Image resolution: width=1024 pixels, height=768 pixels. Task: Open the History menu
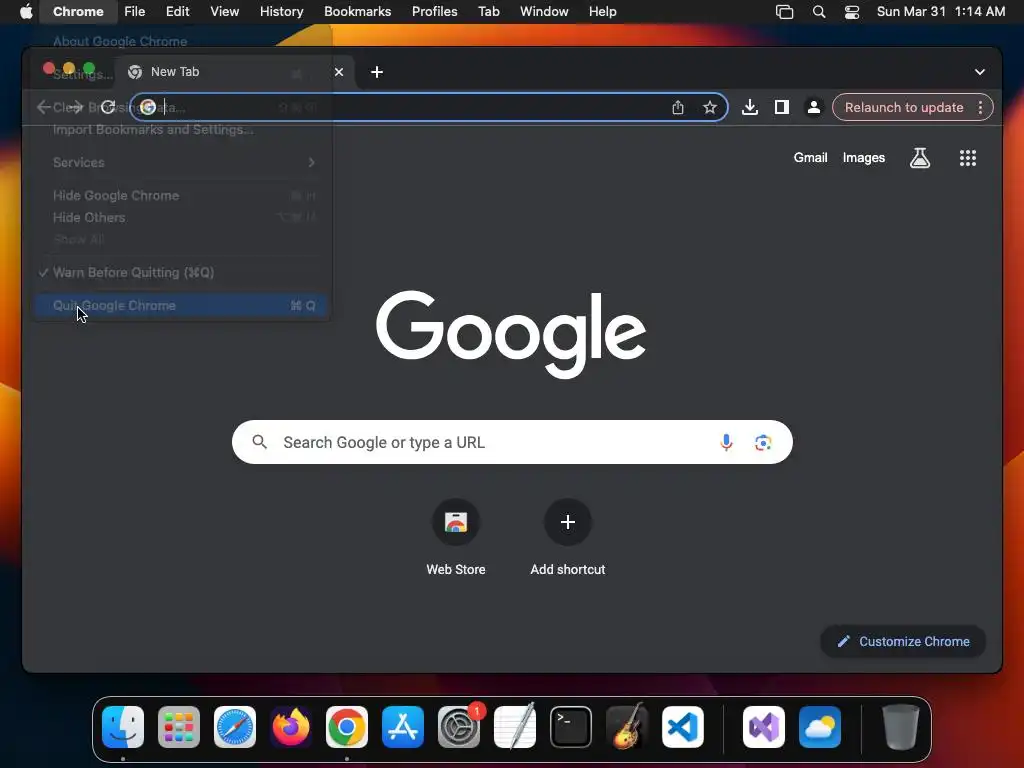tap(281, 12)
